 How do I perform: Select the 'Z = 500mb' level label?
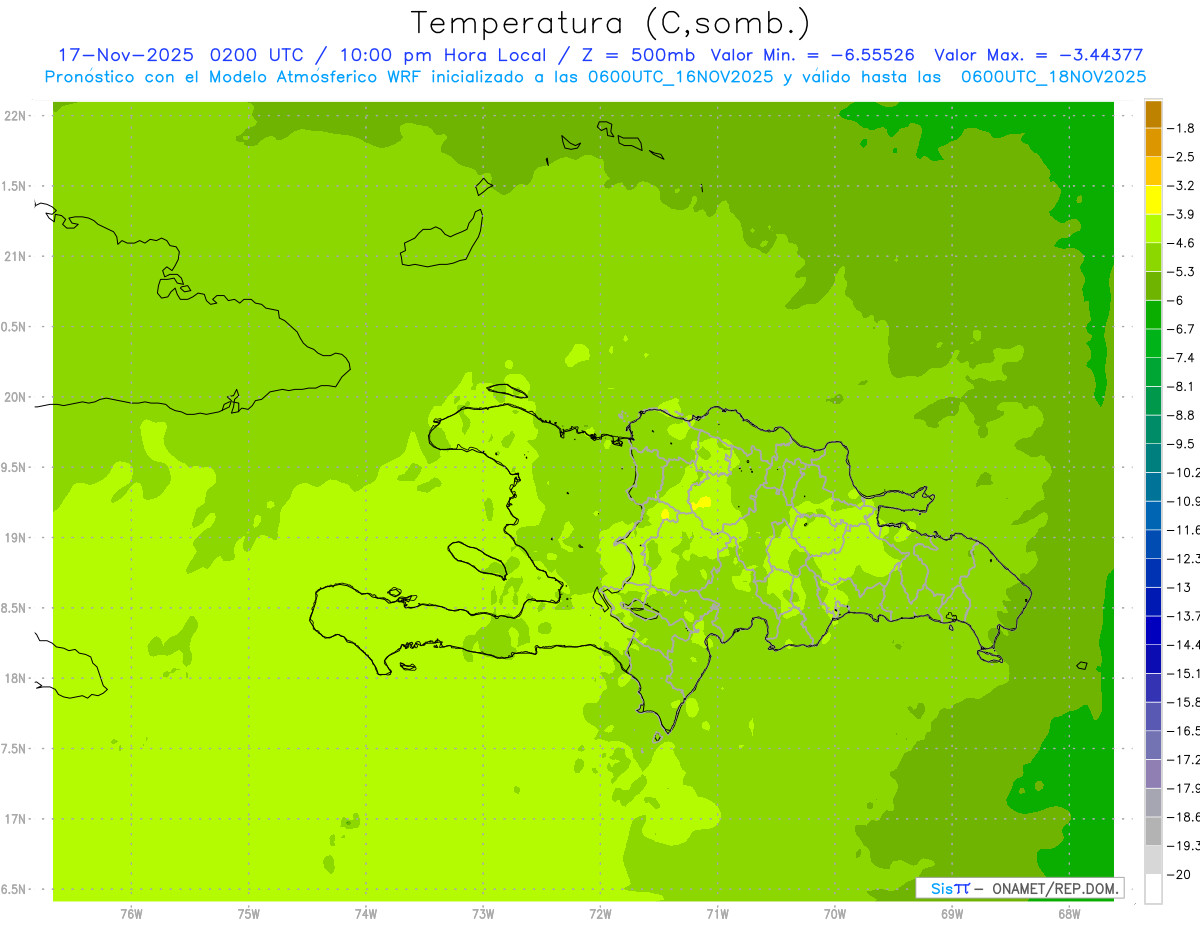(x=636, y=55)
